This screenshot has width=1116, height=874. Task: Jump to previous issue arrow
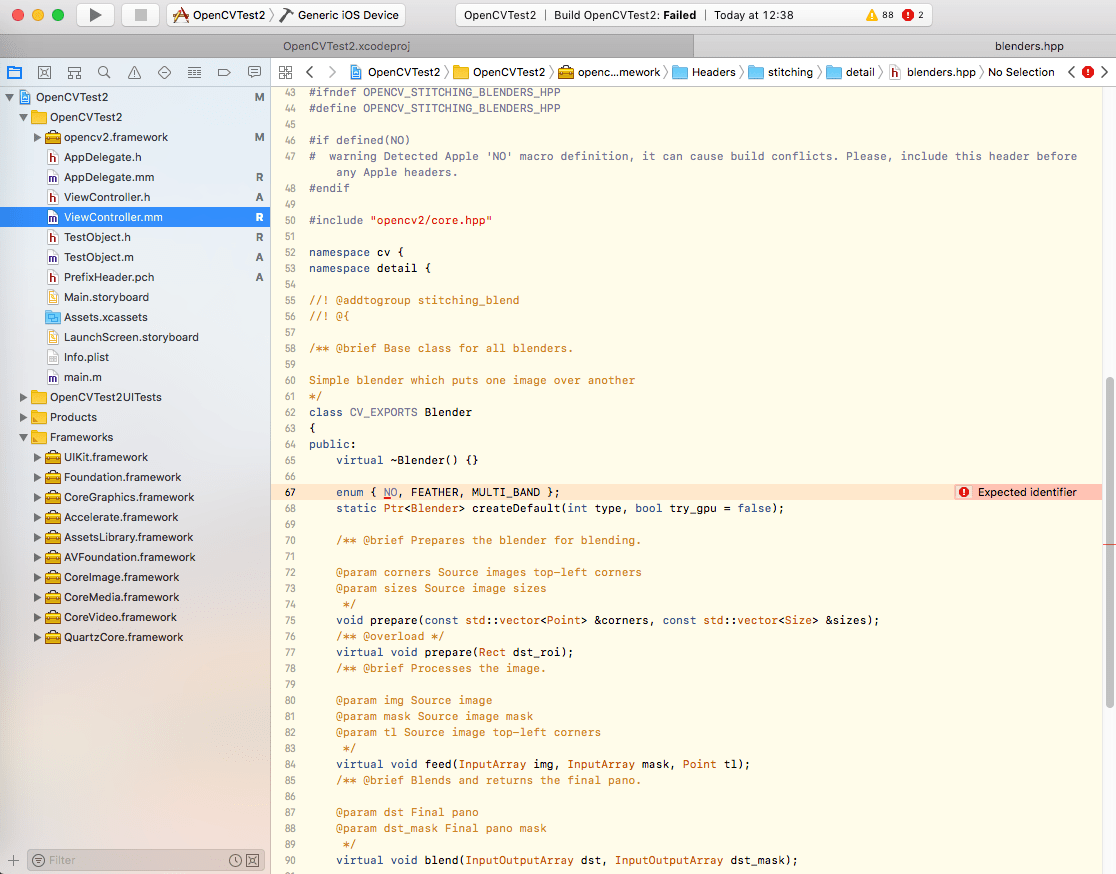click(1071, 72)
